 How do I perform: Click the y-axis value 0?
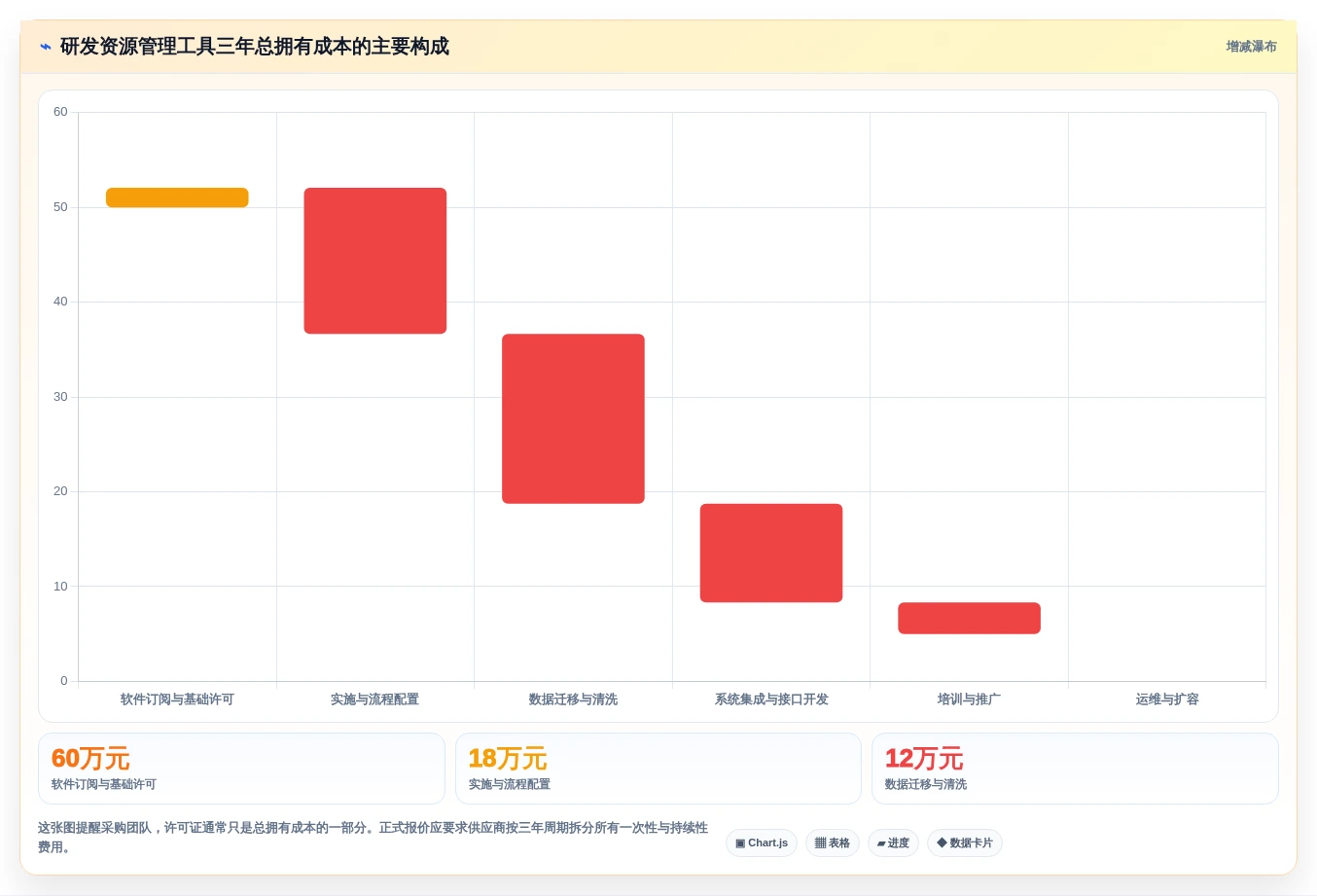64,681
